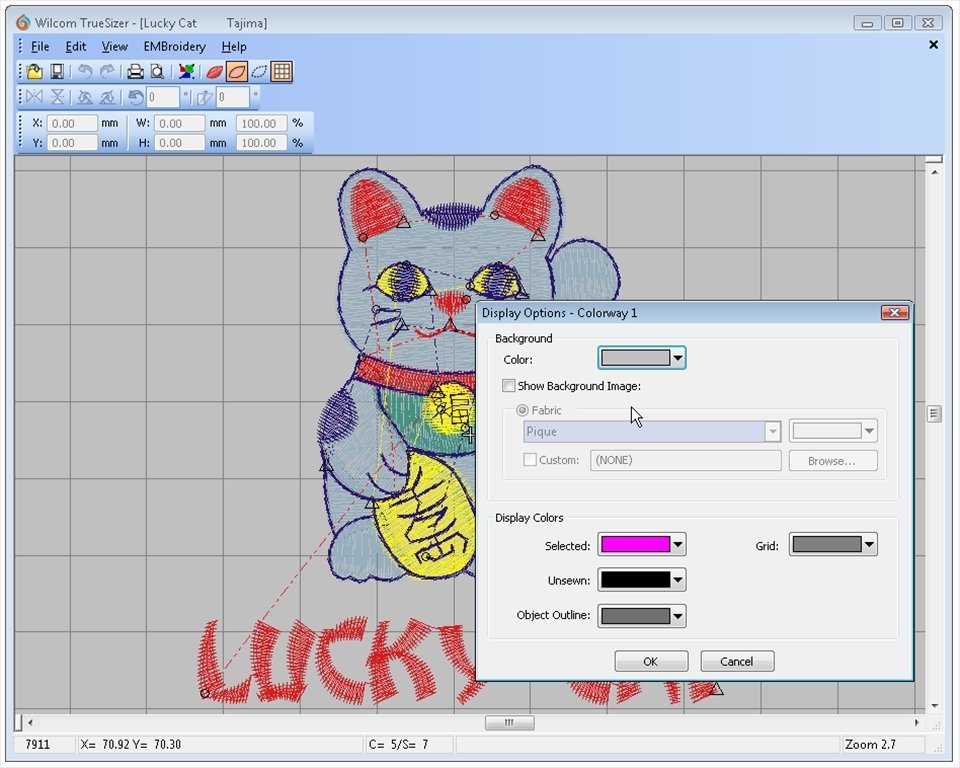Click the width percentage field
The height and width of the screenshot is (768, 960).
pyautogui.click(x=261, y=123)
